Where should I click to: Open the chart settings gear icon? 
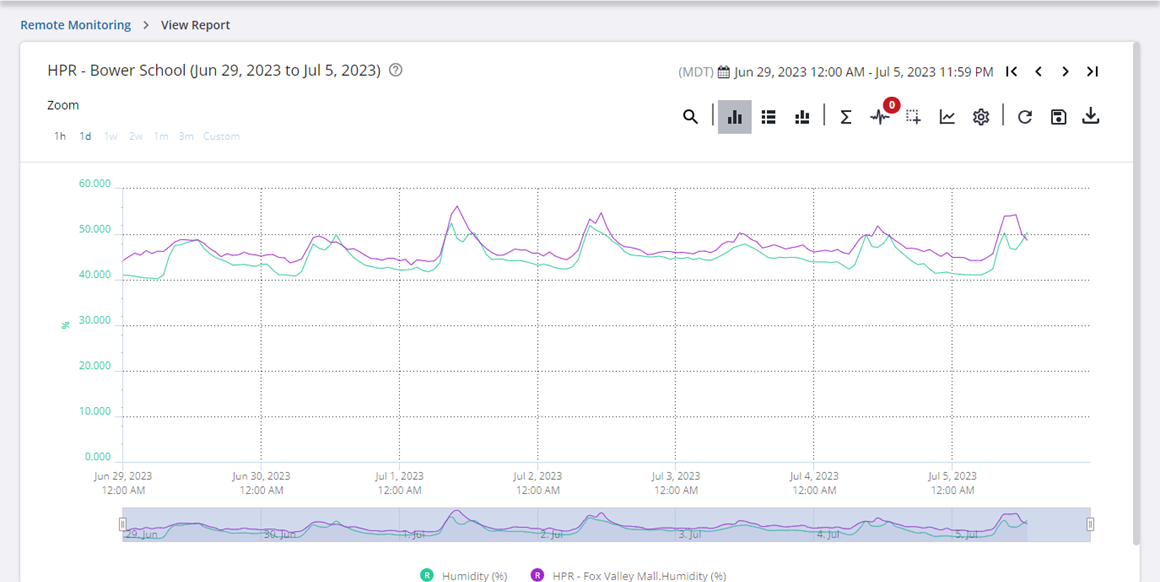coord(981,117)
